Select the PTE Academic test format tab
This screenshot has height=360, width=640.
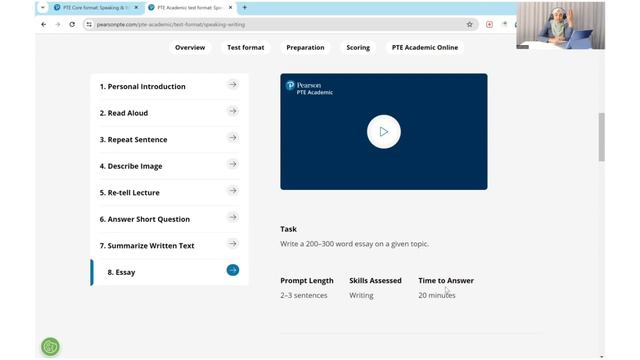point(191,7)
